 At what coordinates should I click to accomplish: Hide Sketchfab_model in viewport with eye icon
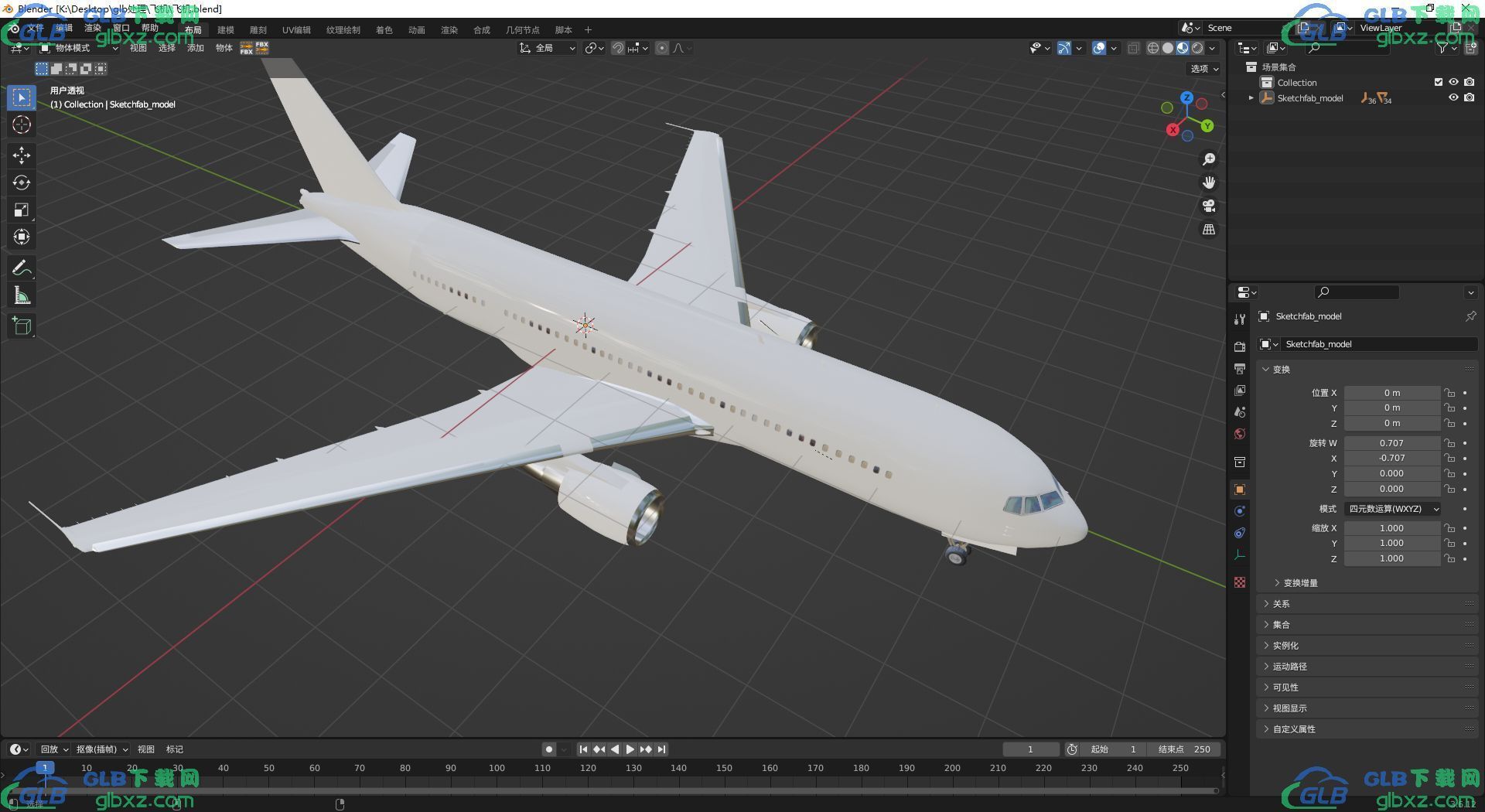click(1453, 97)
